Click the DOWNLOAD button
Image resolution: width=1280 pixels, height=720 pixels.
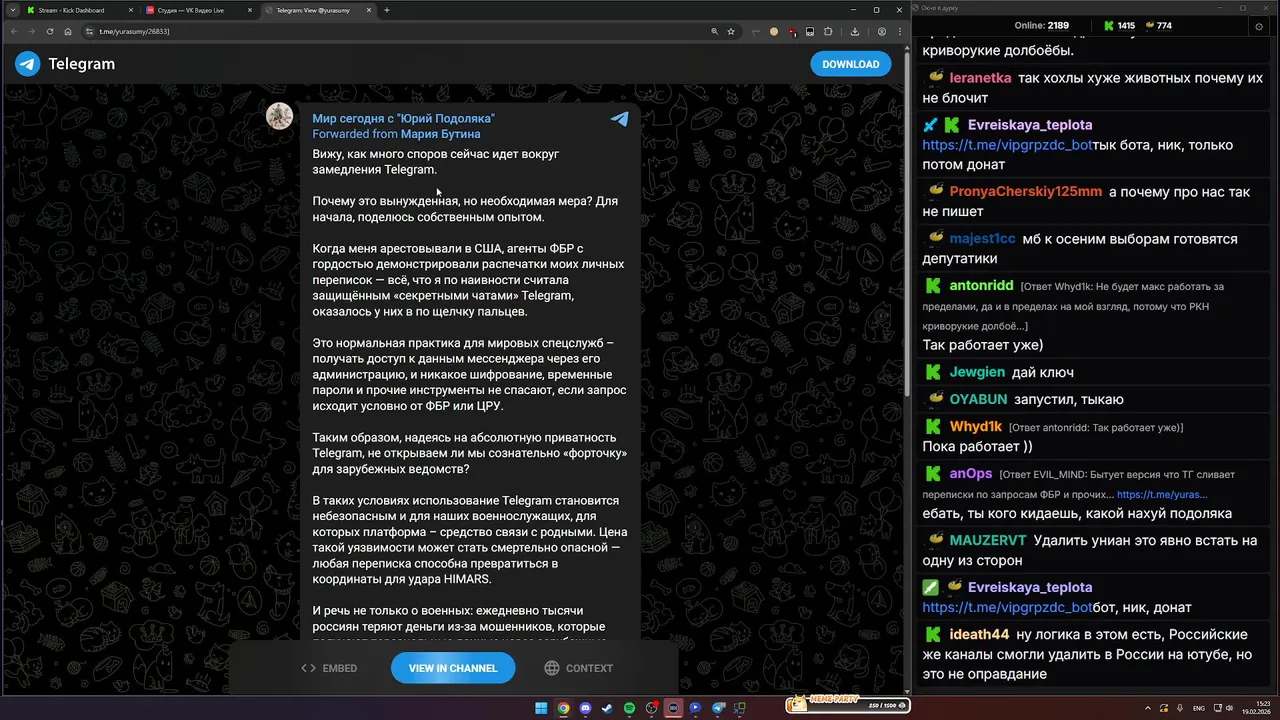pos(850,64)
